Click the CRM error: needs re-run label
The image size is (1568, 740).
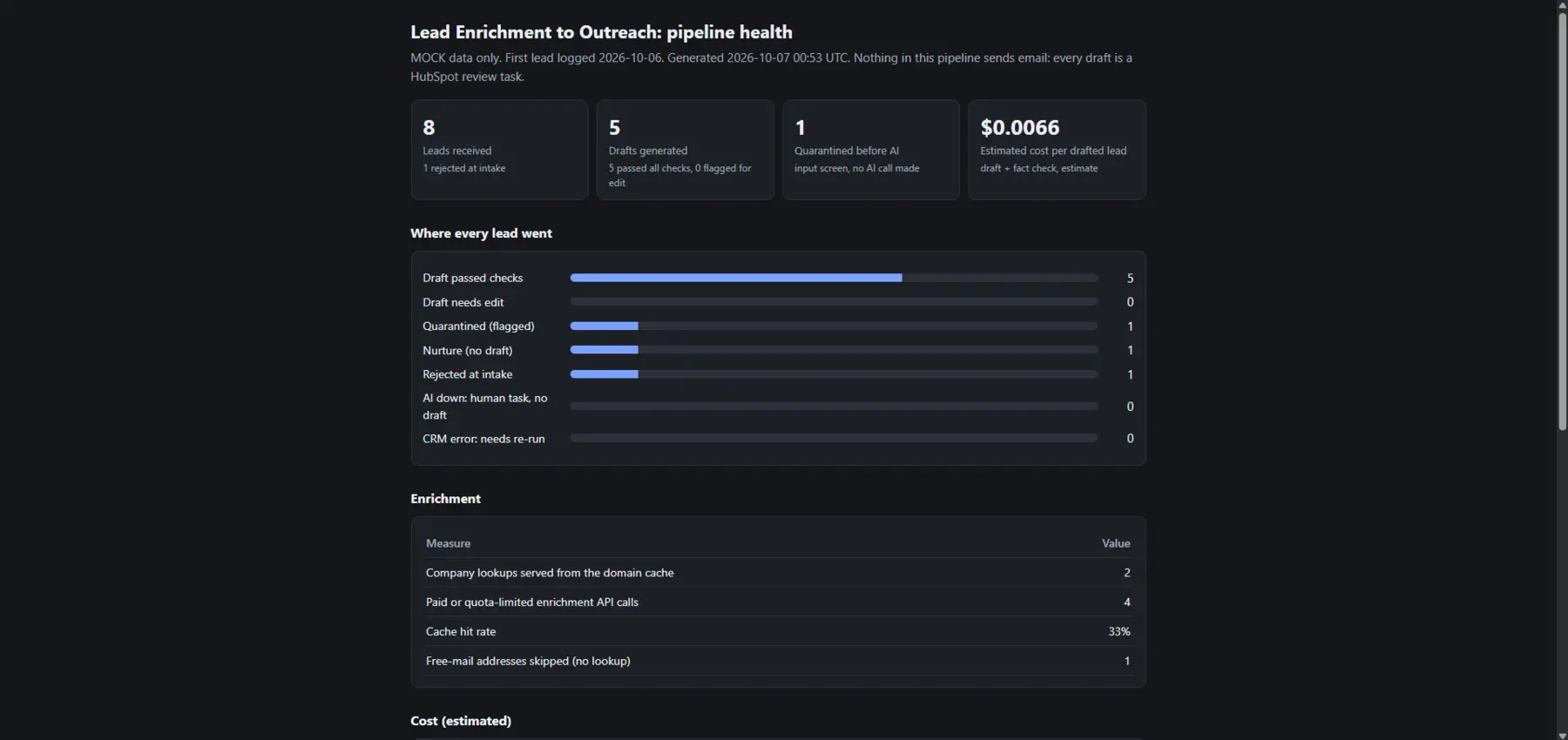(x=483, y=439)
